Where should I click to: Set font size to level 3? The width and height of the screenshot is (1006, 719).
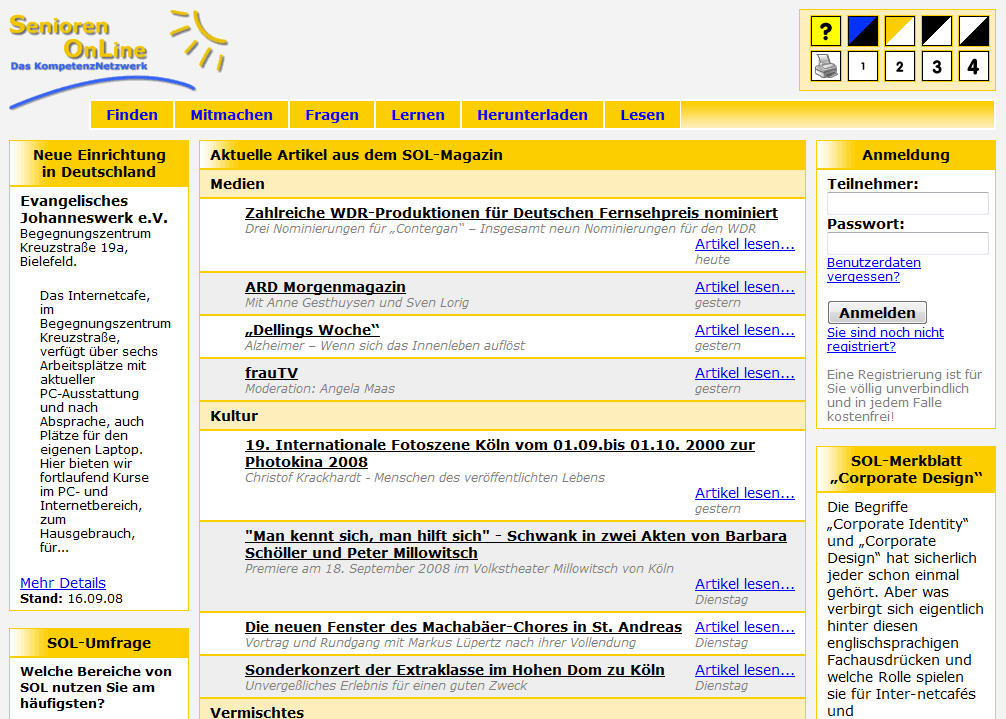937,65
